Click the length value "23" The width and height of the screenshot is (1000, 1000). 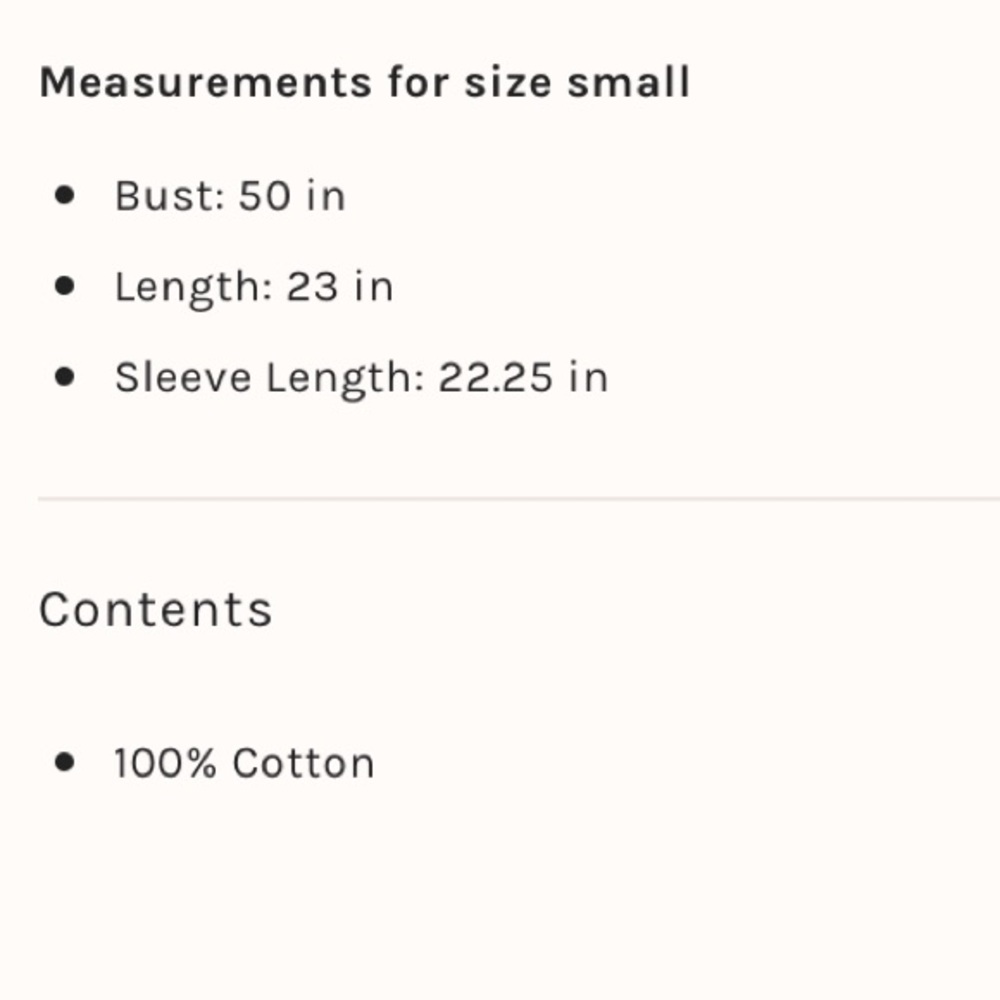313,287
